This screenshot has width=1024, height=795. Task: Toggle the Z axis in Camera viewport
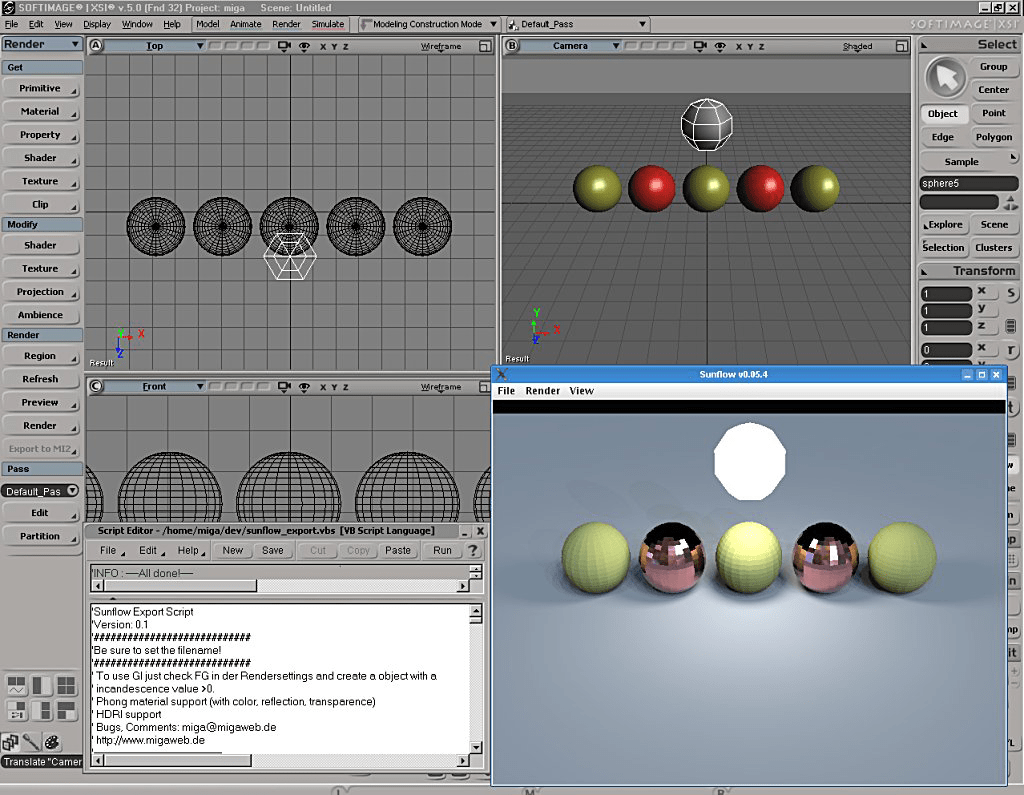pyautogui.click(x=761, y=47)
